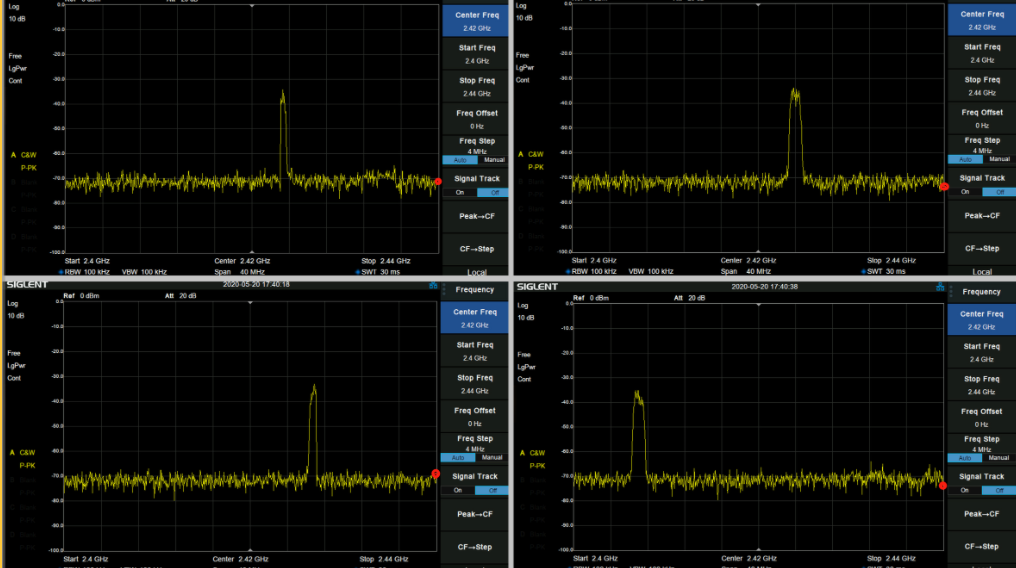Viewport: 1016px width, 568px height.
Task: Open Freq Offset in 17:40:38 analyzer
Action: (981, 418)
